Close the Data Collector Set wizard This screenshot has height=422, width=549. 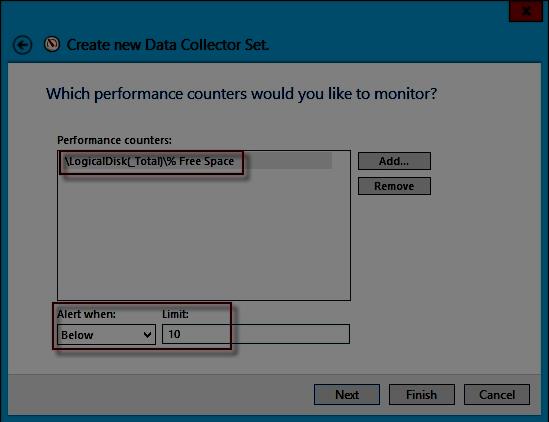coord(526,11)
